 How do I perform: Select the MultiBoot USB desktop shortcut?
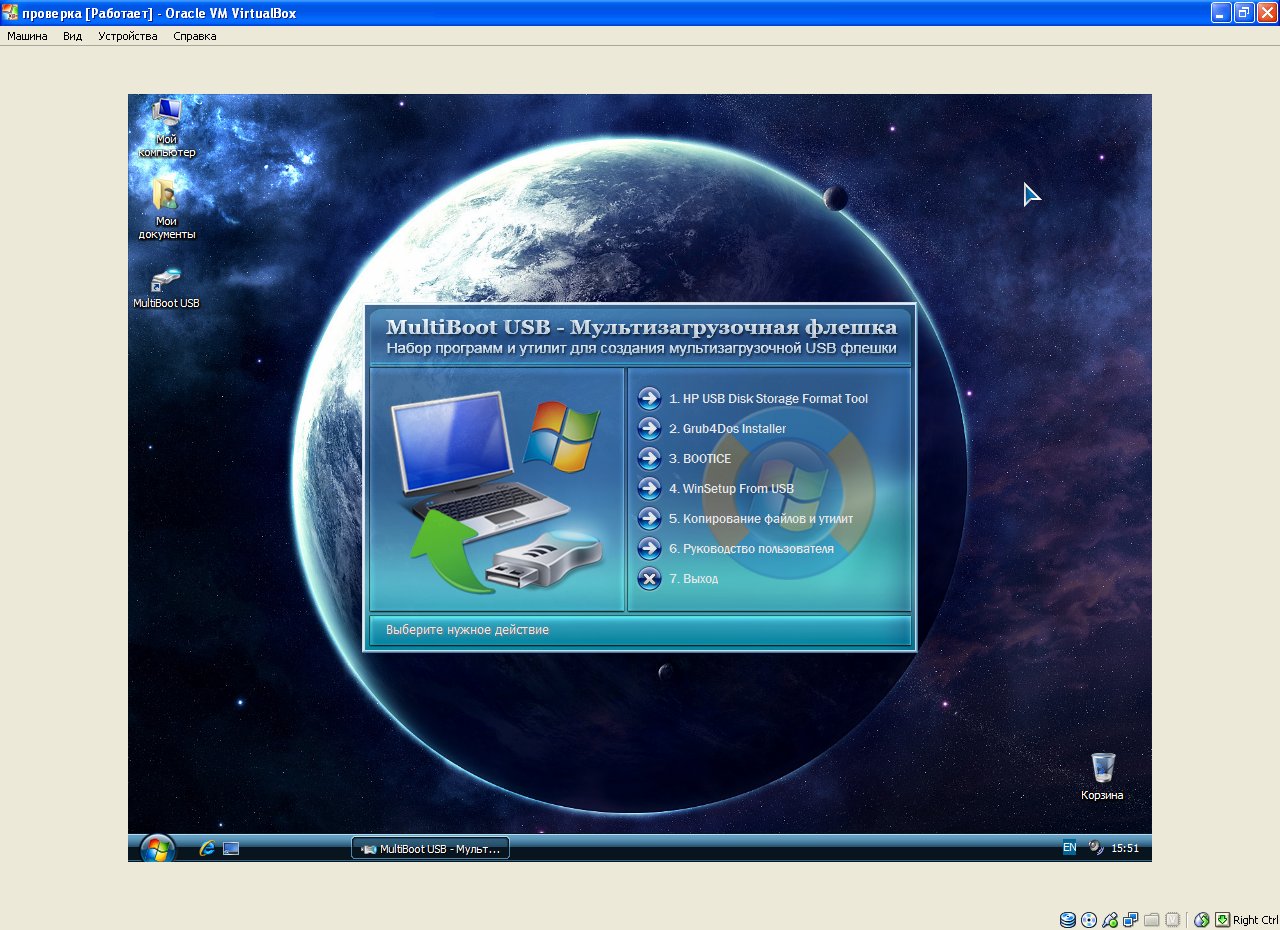point(166,288)
